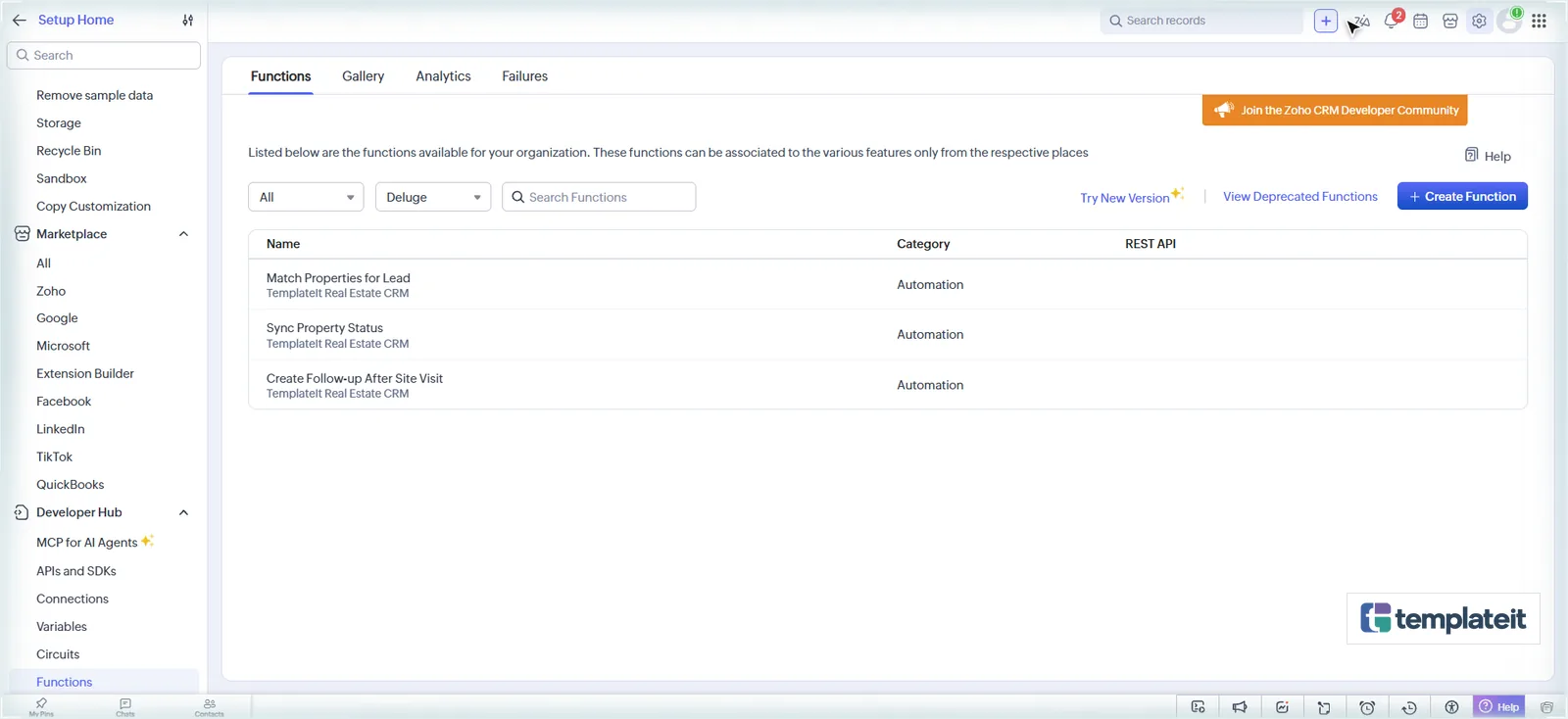Click the back arrow beside Setup Home
Image resolution: width=1568 pixels, height=719 pixels.
(x=19, y=20)
